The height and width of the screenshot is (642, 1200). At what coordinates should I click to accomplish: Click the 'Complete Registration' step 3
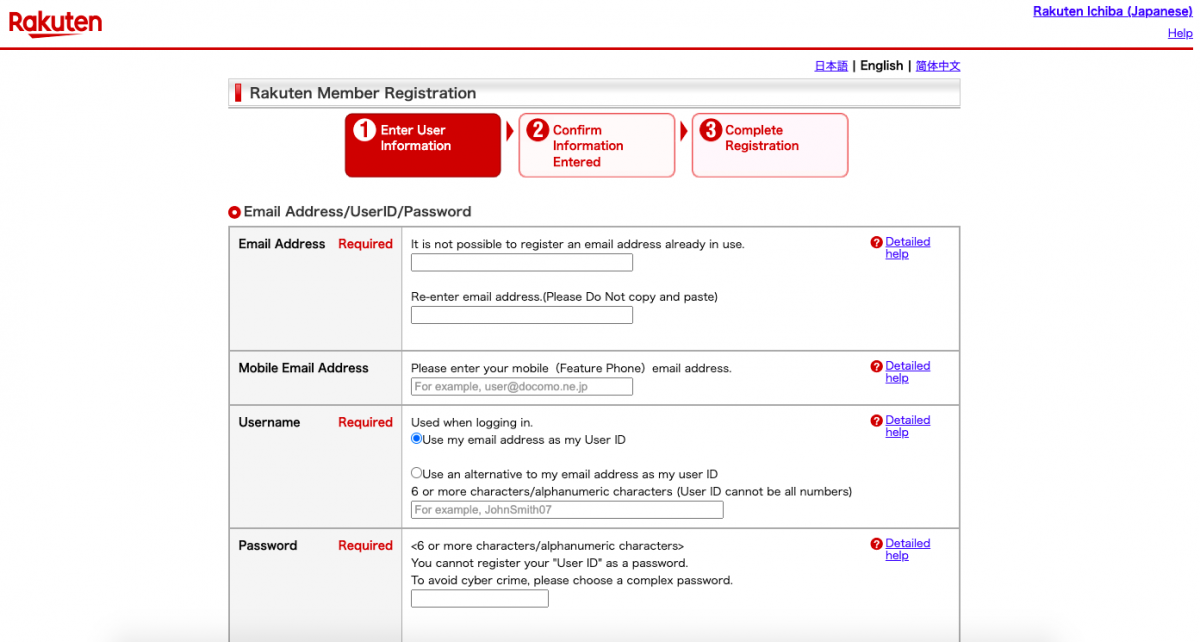click(x=769, y=146)
